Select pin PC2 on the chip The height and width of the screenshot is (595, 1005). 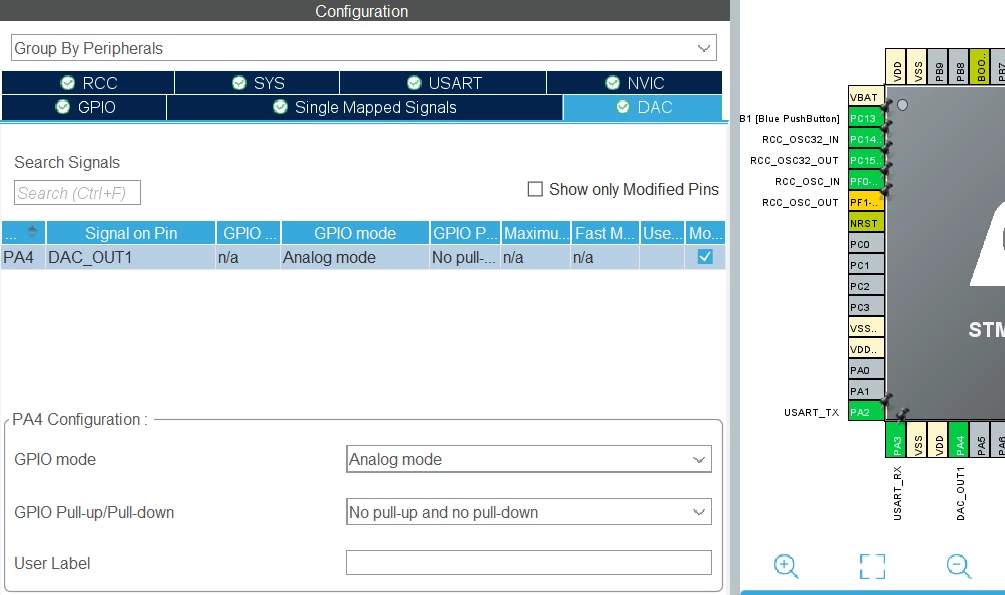coord(866,286)
